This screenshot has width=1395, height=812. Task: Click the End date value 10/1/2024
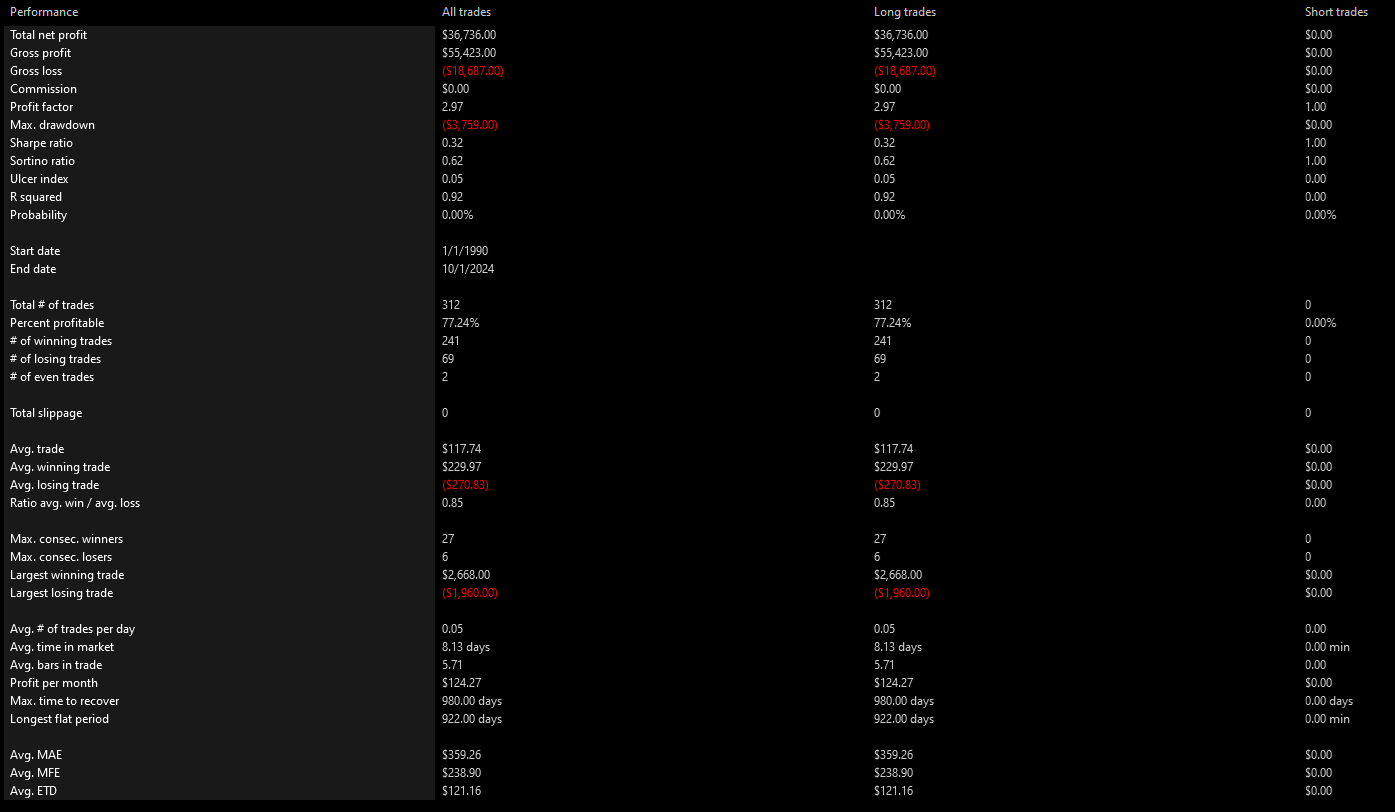tap(469, 269)
